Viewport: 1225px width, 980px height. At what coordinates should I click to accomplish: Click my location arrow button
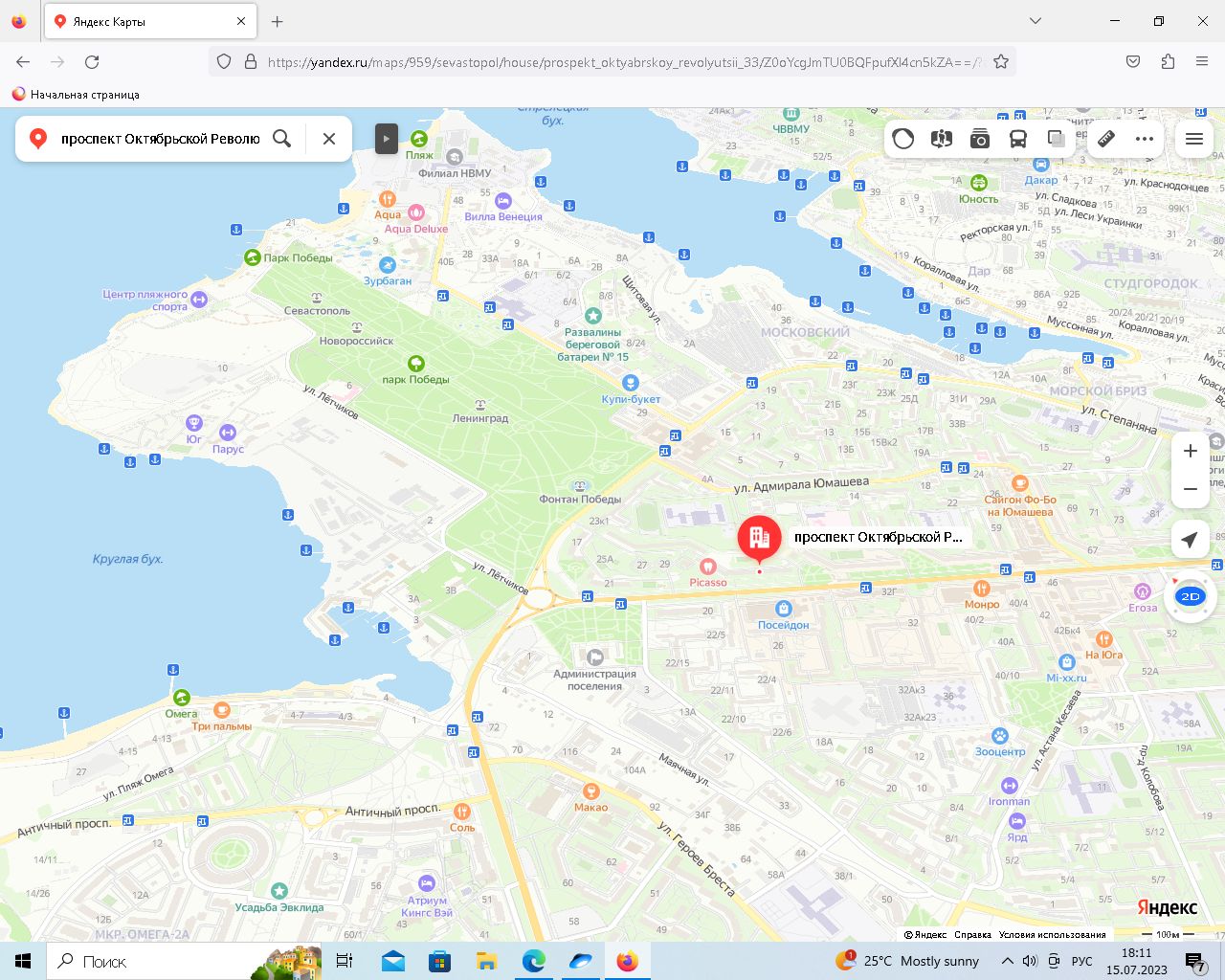coord(1191,540)
